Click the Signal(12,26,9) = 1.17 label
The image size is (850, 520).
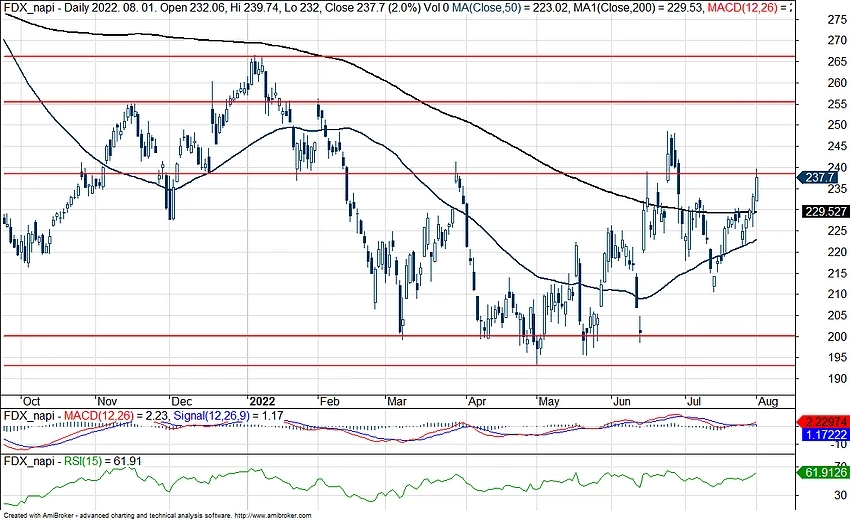tap(228, 416)
